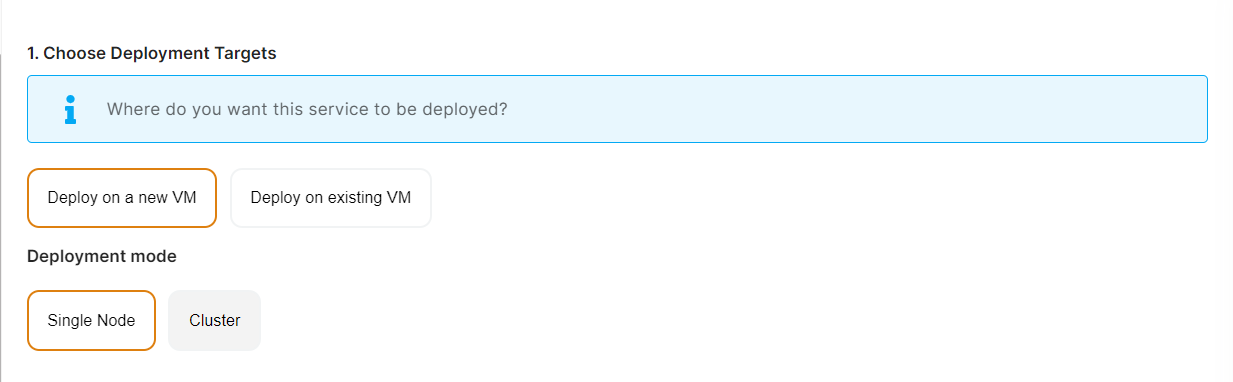Image resolution: width=1233 pixels, height=382 pixels.
Task: Click the 'Deploy on a new VM' label text
Action: point(122,198)
